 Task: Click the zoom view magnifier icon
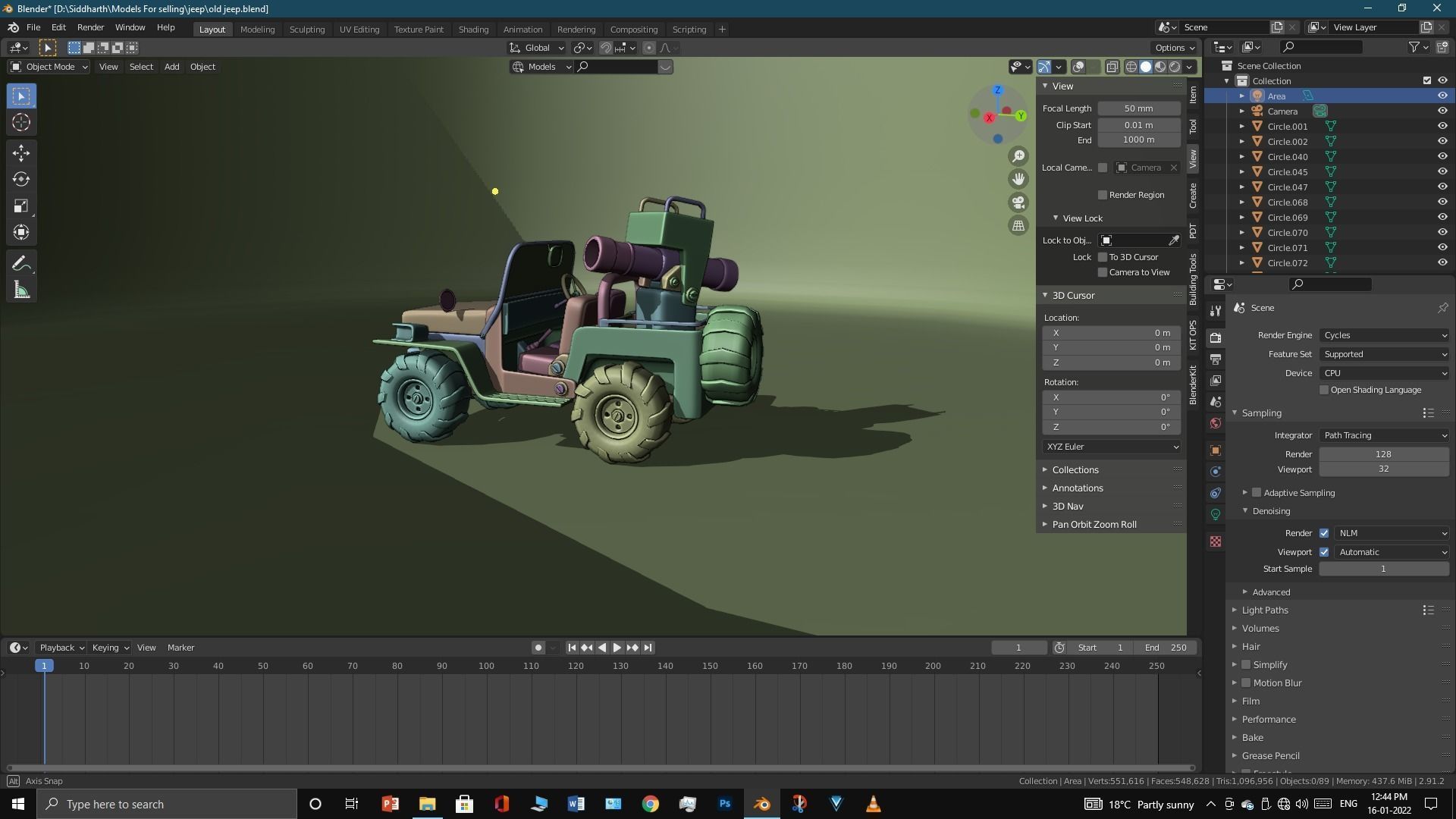1018,156
